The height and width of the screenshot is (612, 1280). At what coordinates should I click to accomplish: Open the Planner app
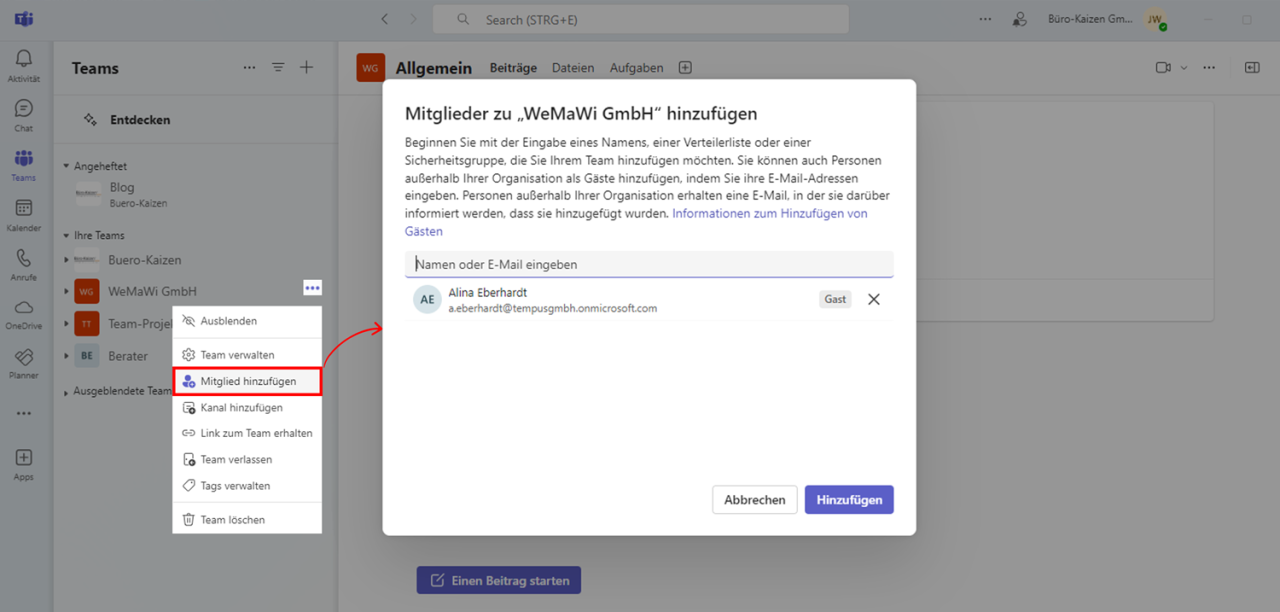(x=24, y=364)
